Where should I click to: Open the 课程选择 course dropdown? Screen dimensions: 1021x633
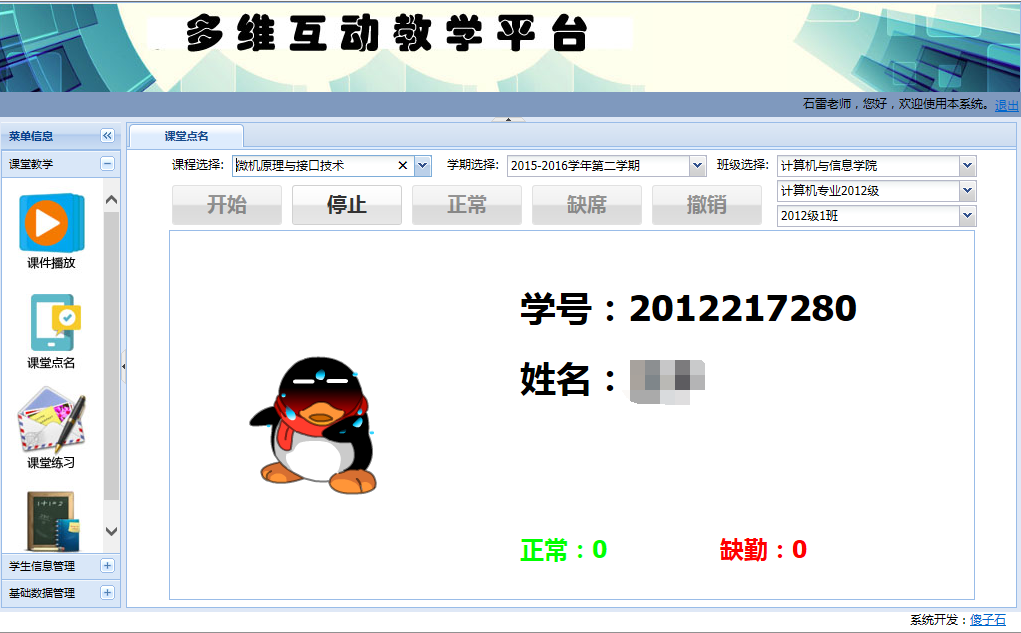pos(423,165)
